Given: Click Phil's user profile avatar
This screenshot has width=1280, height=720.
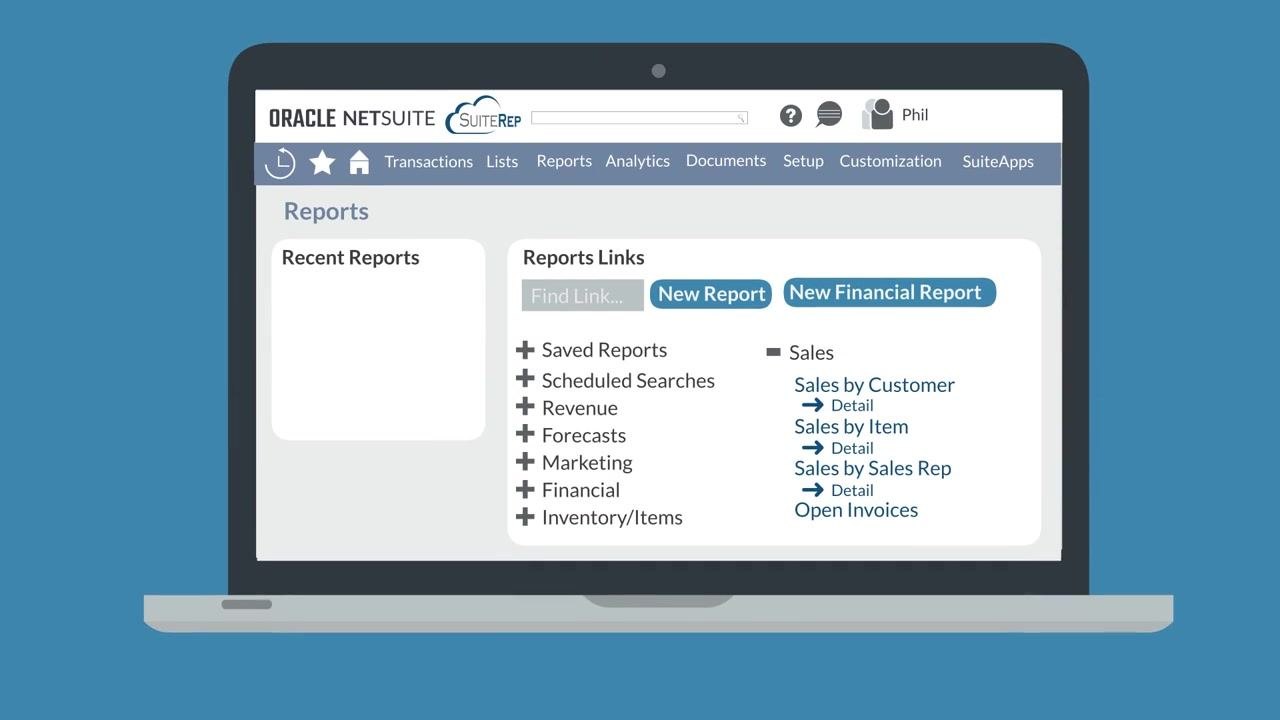Looking at the screenshot, I should [x=877, y=114].
